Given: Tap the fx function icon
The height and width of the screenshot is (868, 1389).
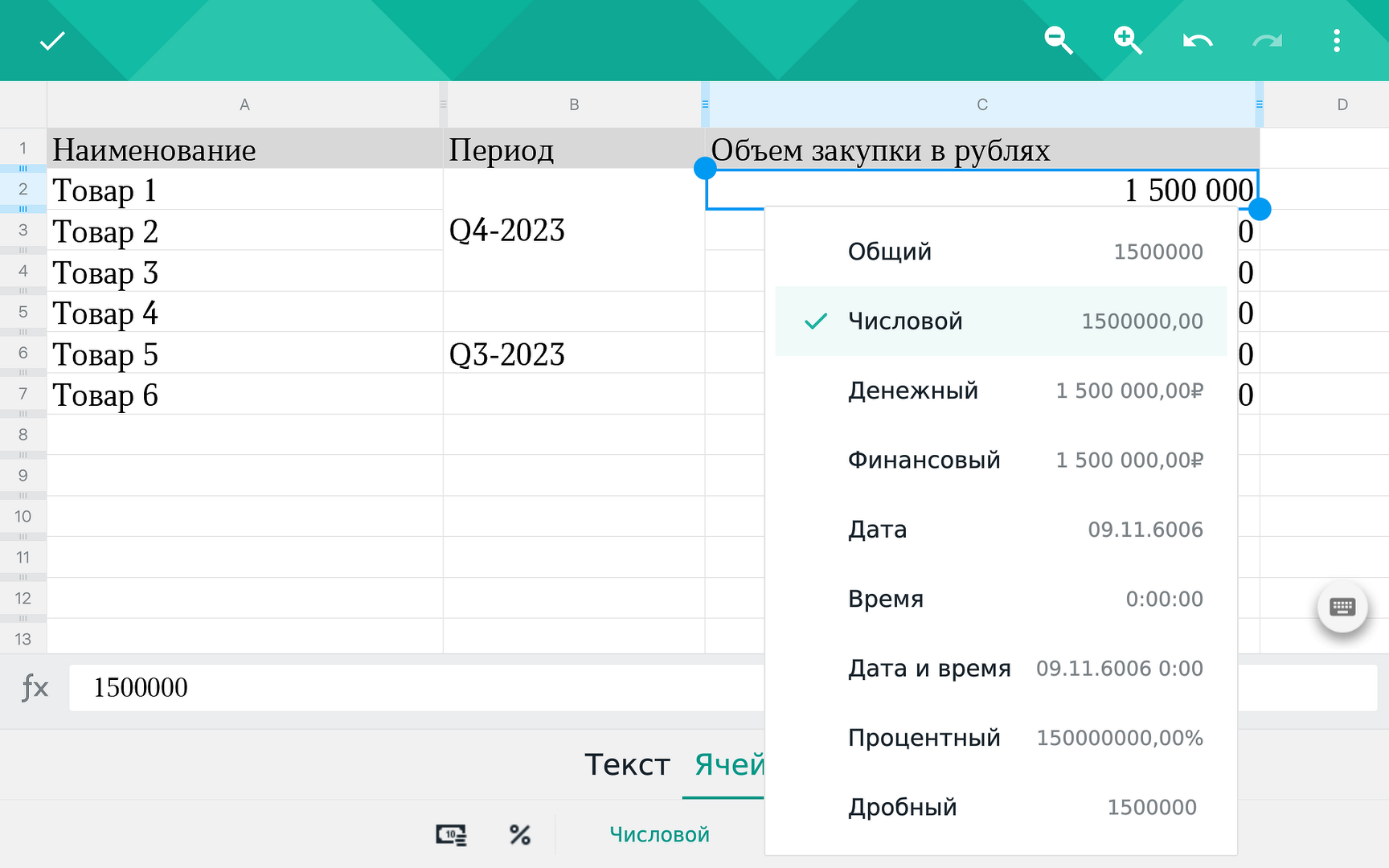Looking at the screenshot, I should [x=35, y=687].
